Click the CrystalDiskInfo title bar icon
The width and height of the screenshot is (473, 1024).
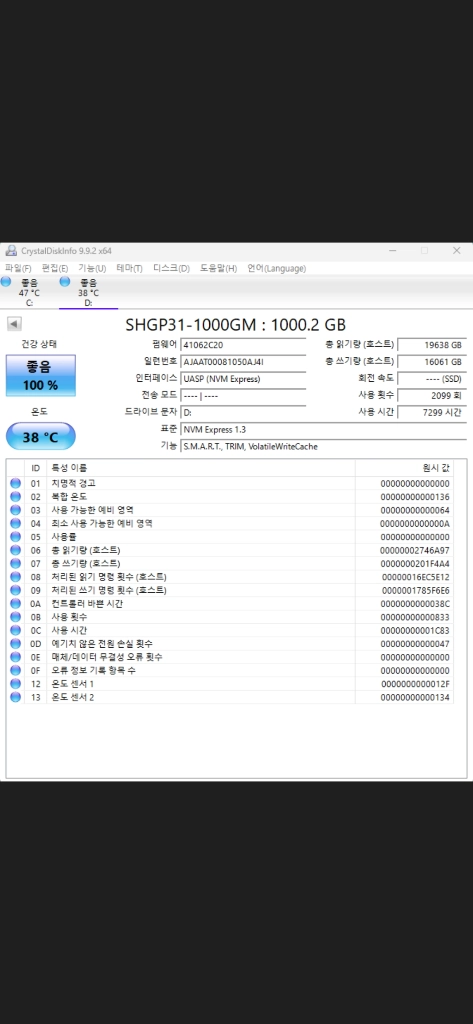(11, 251)
